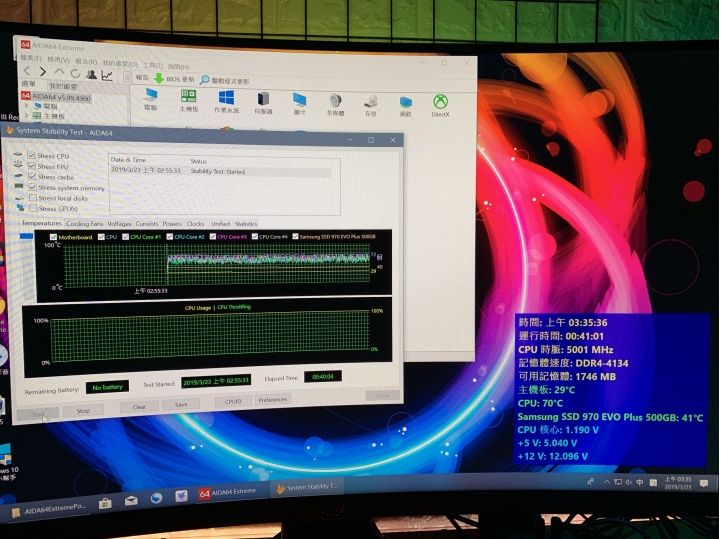
Task: Open System Stability Test taskbar button
Action: click(x=307, y=487)
